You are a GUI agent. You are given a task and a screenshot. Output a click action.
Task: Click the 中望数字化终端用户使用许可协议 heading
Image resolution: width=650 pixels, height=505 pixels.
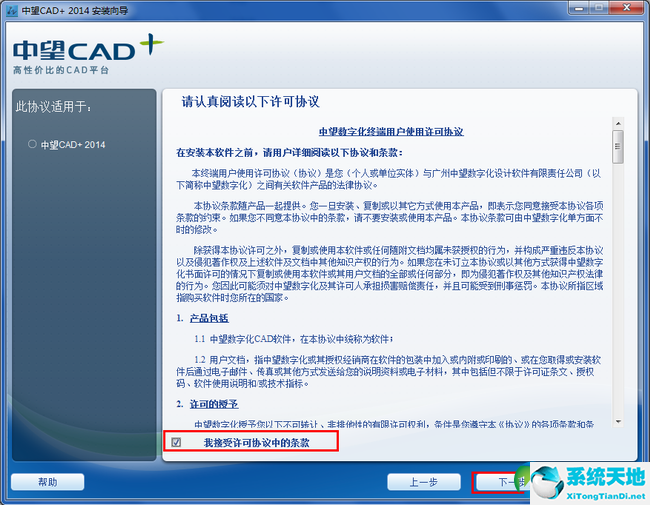pyautogui.click(x=391, y=132)
